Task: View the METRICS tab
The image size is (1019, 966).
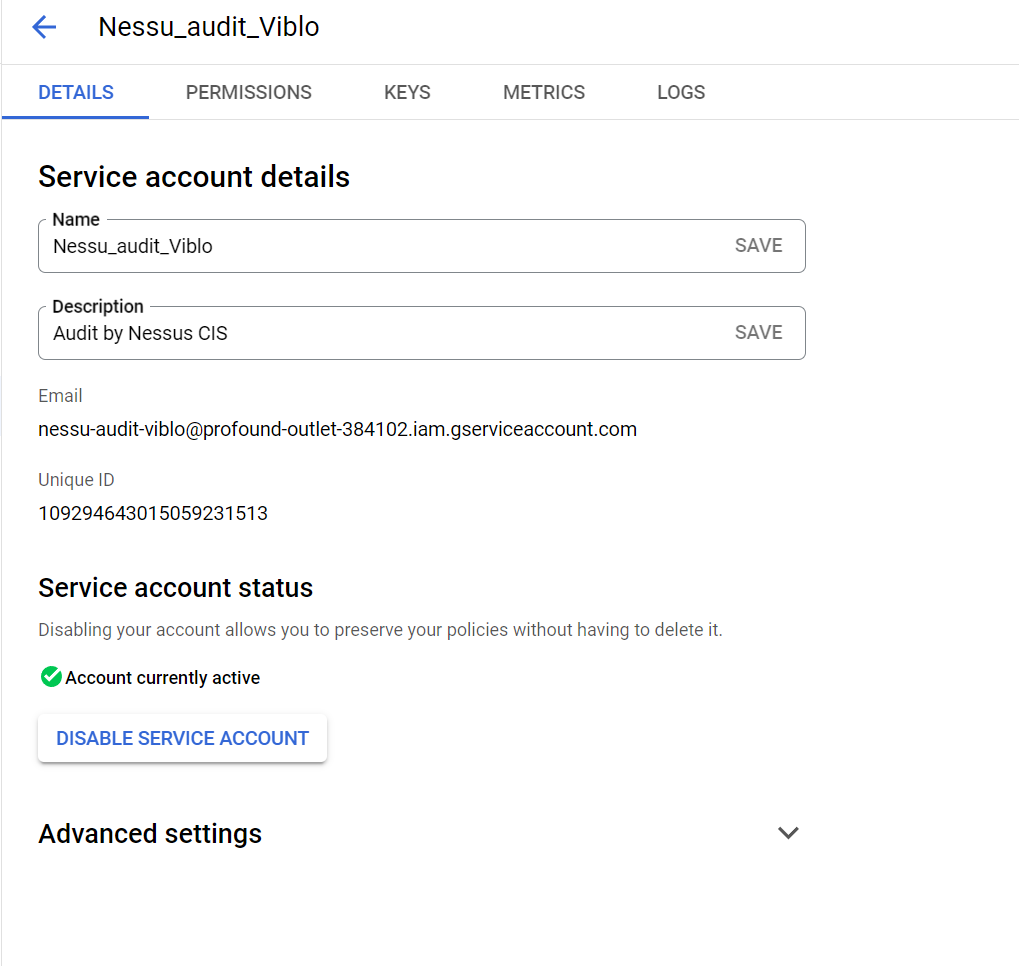Action: point(544,92)
